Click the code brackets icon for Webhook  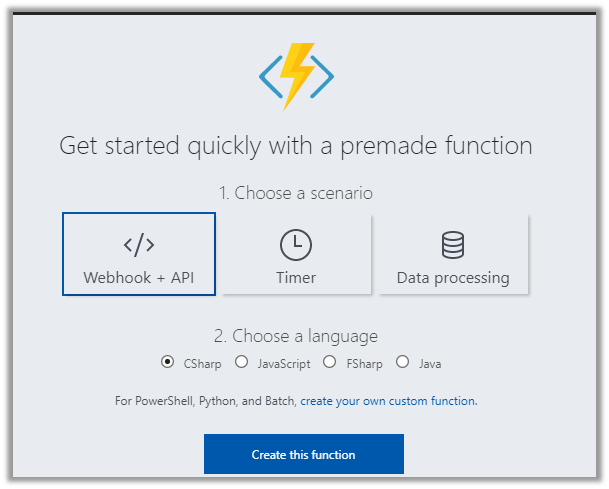click(139, 244)
